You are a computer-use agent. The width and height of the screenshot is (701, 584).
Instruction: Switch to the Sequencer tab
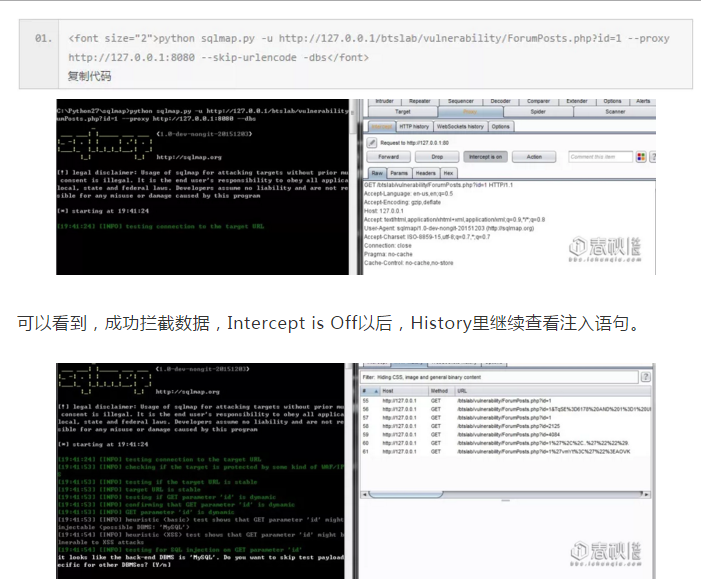460,101
